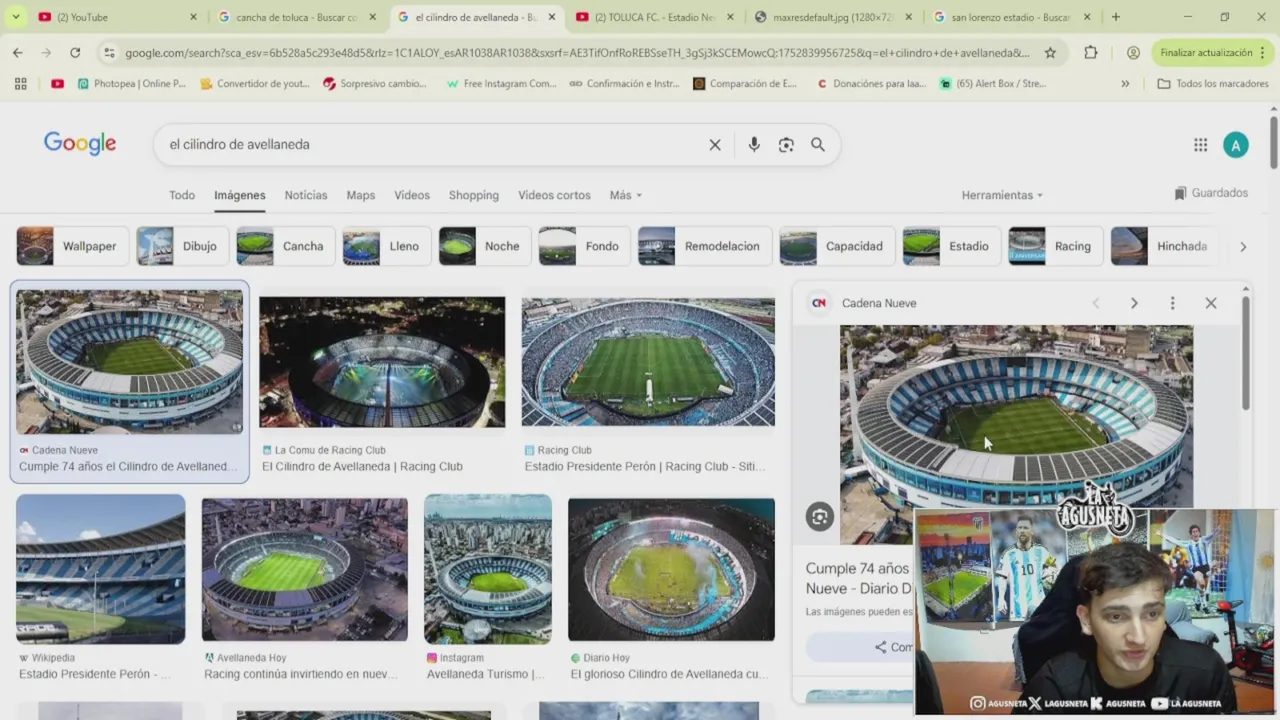Open preview panel three-dot menu
Viewport: 1280px width, 720px height.
coord(1172,303)
